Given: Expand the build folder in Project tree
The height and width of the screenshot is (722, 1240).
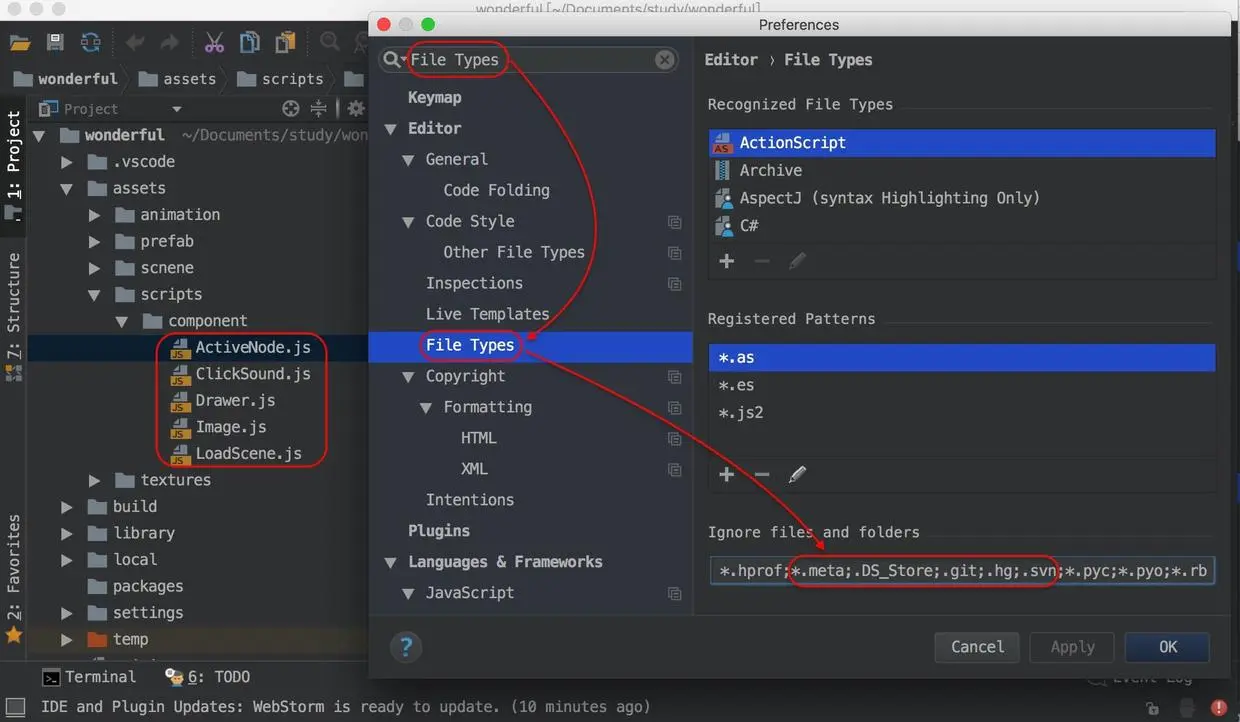Looking at the screenshot, I should tap(66, 506).
